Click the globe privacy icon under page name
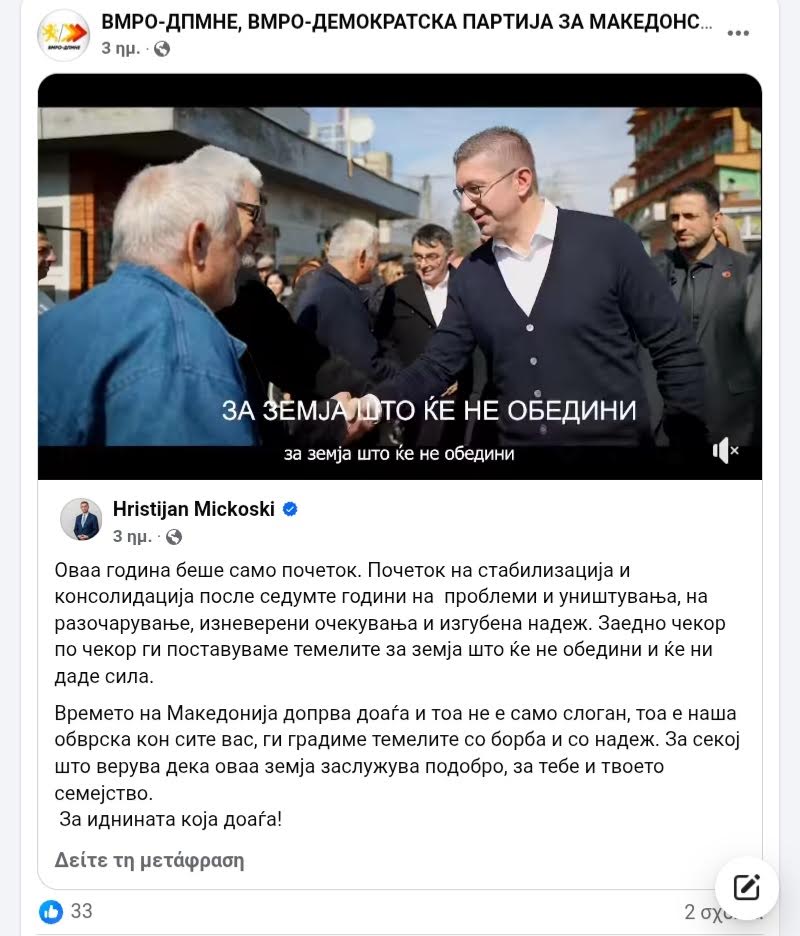The width and height of the screenshot is (800, 936). coord(162,49)
